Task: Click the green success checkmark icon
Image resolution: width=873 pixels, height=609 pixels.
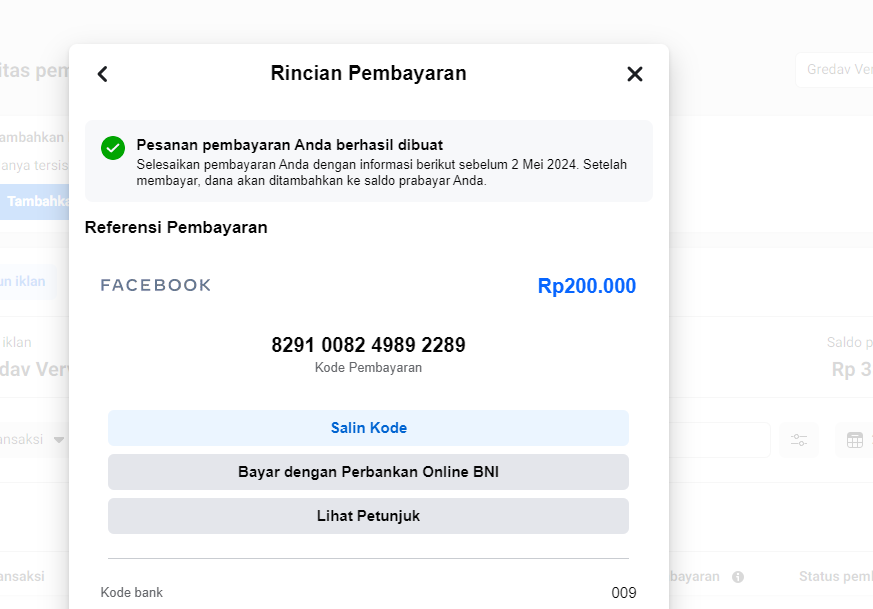Action: coord(113,148)
